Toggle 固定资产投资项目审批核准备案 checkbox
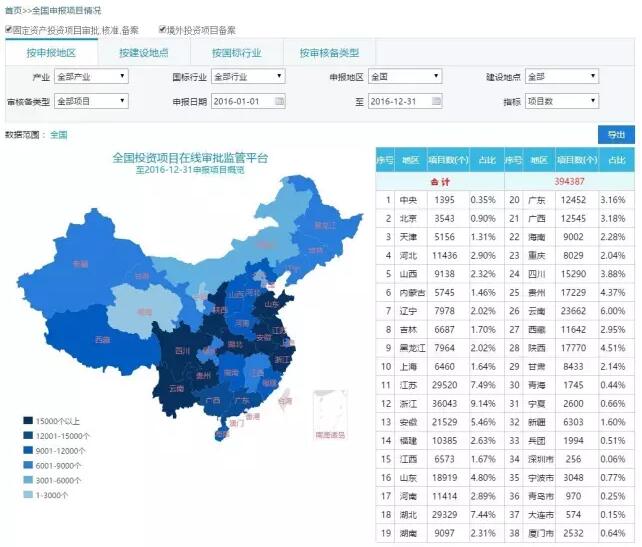 click(10, 30)
